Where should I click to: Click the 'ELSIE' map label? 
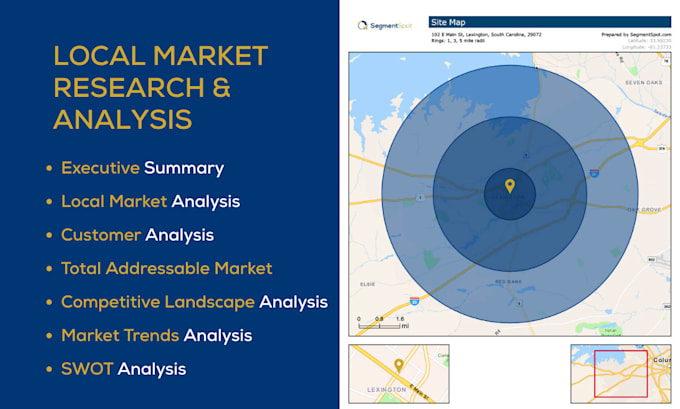(x=367, y=284)
